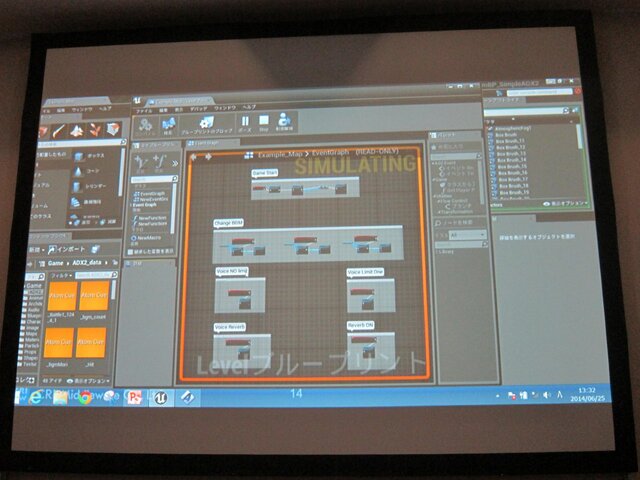Go forward with graph navigation right arrow
Image resolution: width=640 pixels, height=480 pixels.
click(x=208, y=157)
